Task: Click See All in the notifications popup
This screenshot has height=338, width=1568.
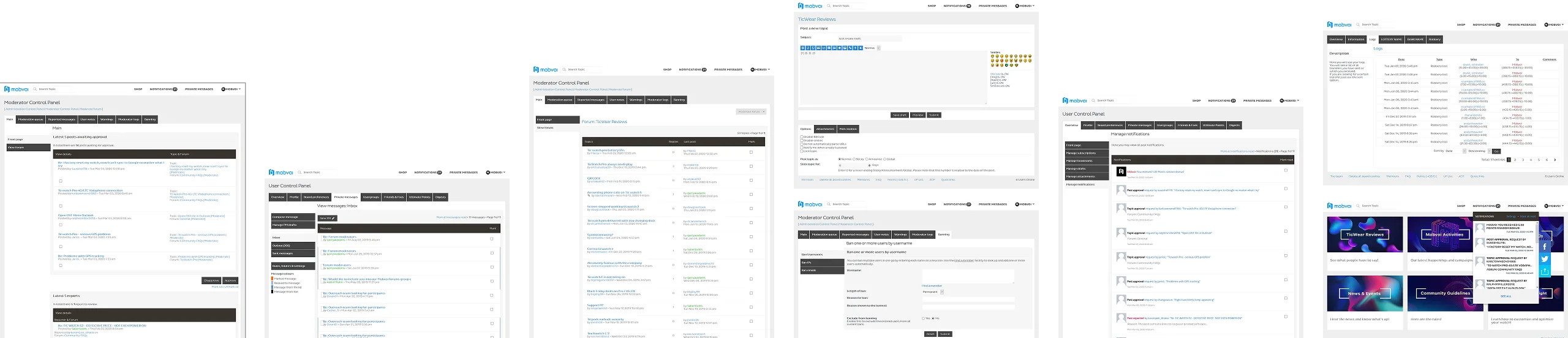Action: [1506, 296]
